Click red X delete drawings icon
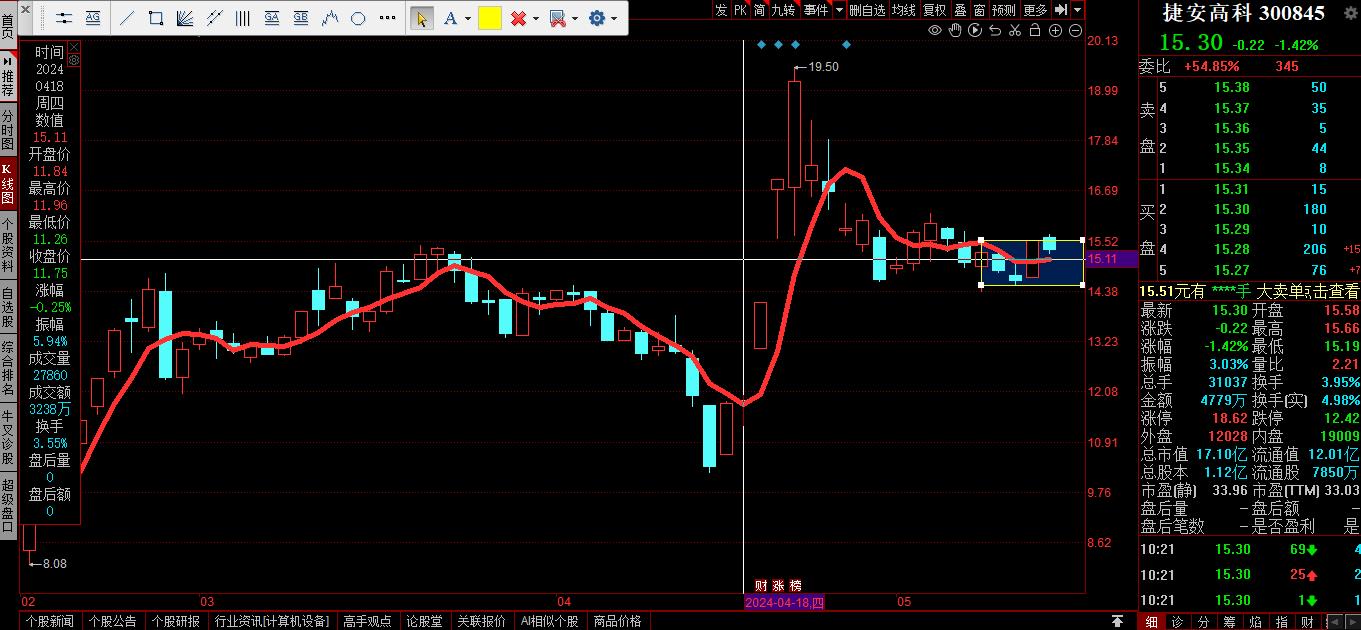The height and width of the screenshot is (630, 1361). pyautogui.click(x=518, y=18)
